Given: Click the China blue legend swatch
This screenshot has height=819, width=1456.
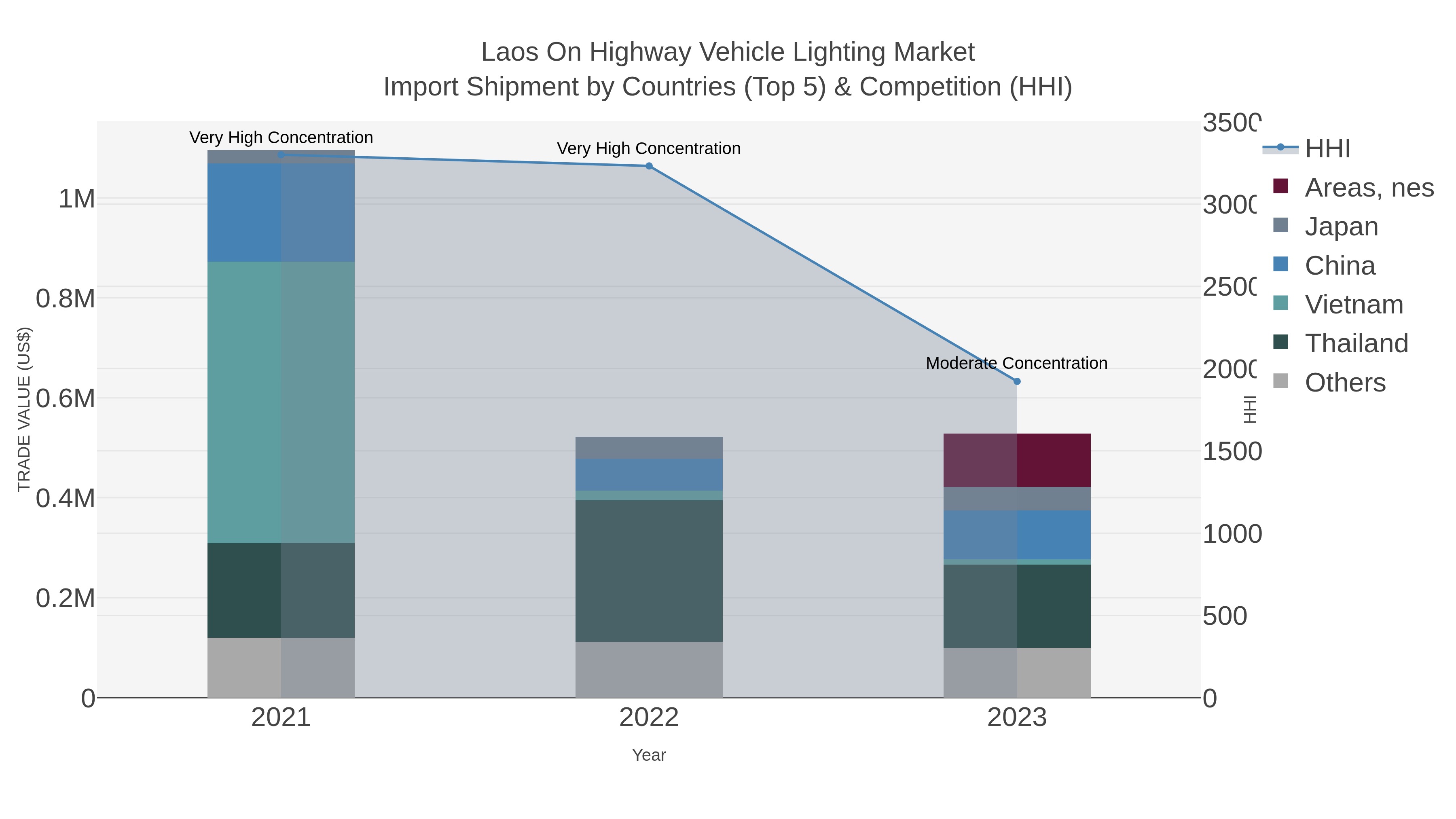Looking at the screenshot, I should click(x=1281, y=264).
